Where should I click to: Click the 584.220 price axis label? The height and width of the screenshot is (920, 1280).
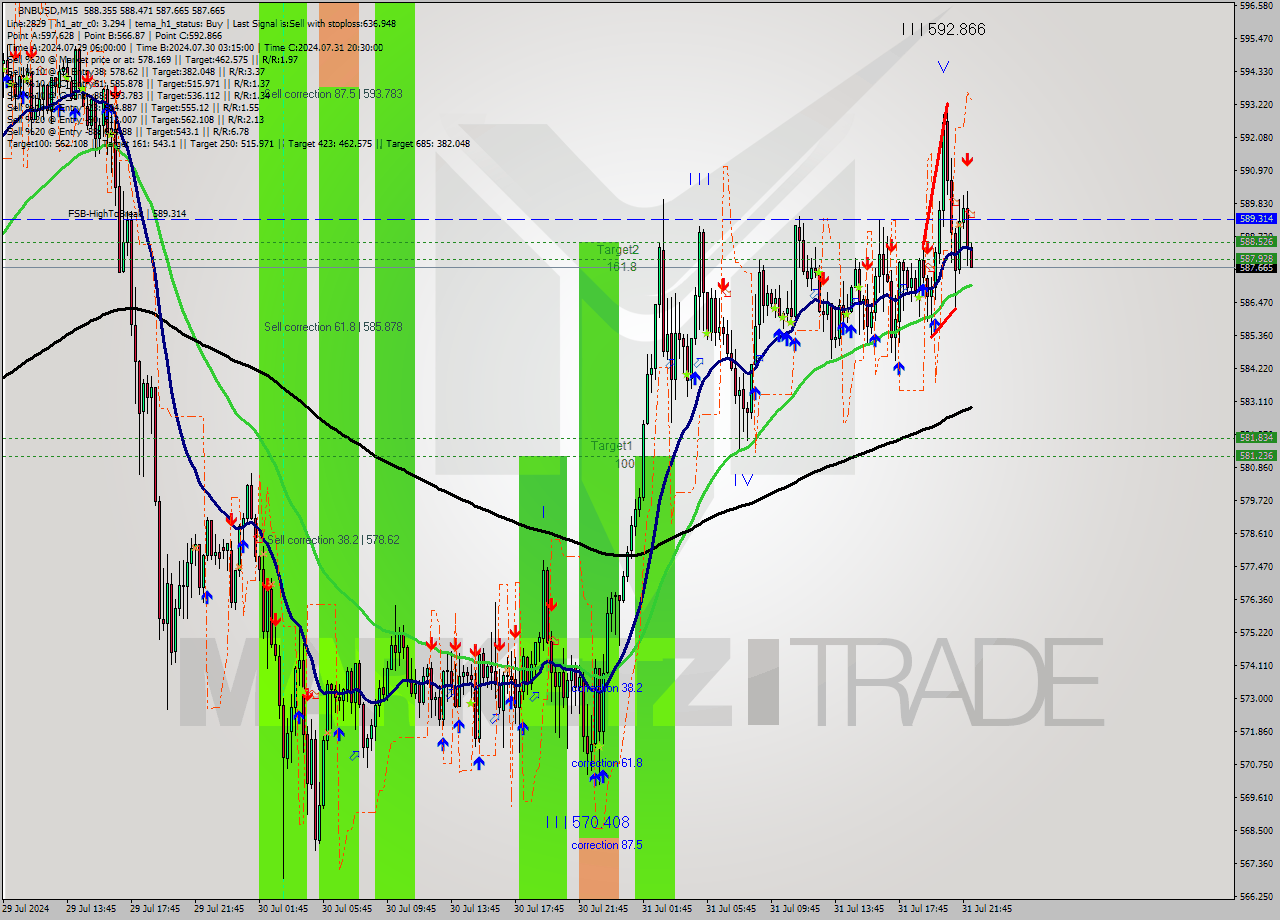(x=1256, y=369)
